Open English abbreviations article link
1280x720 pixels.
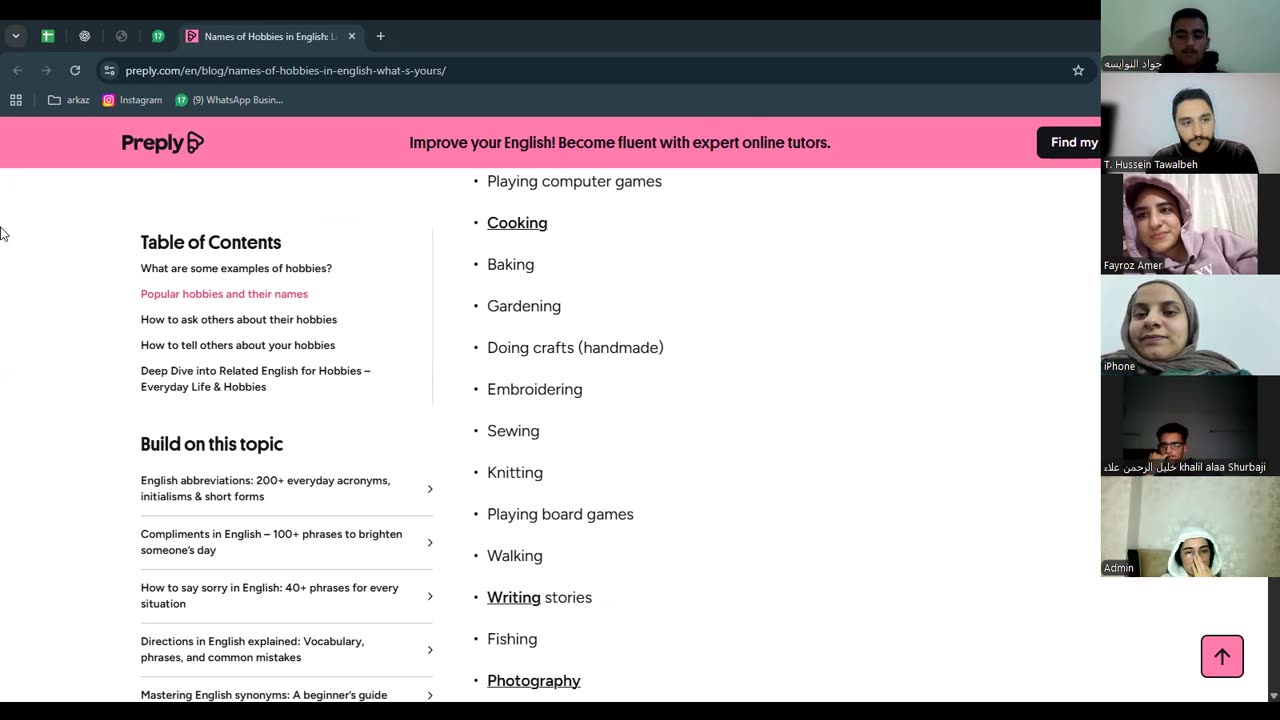click(x=265, y=488)
